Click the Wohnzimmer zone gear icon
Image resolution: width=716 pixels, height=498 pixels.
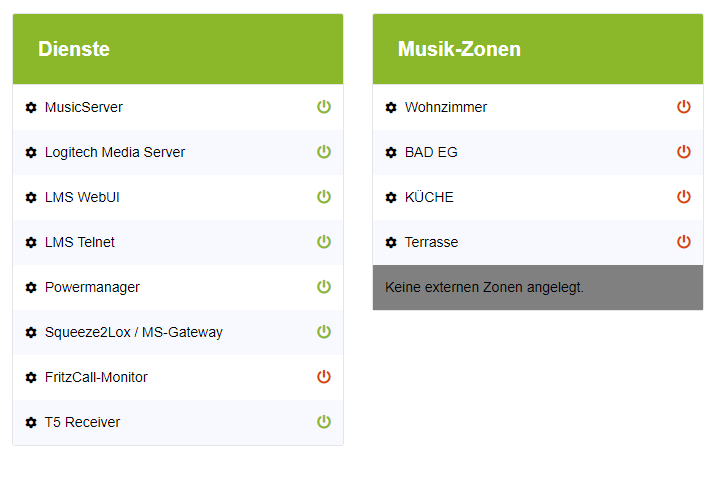click(x=391, y=108)
